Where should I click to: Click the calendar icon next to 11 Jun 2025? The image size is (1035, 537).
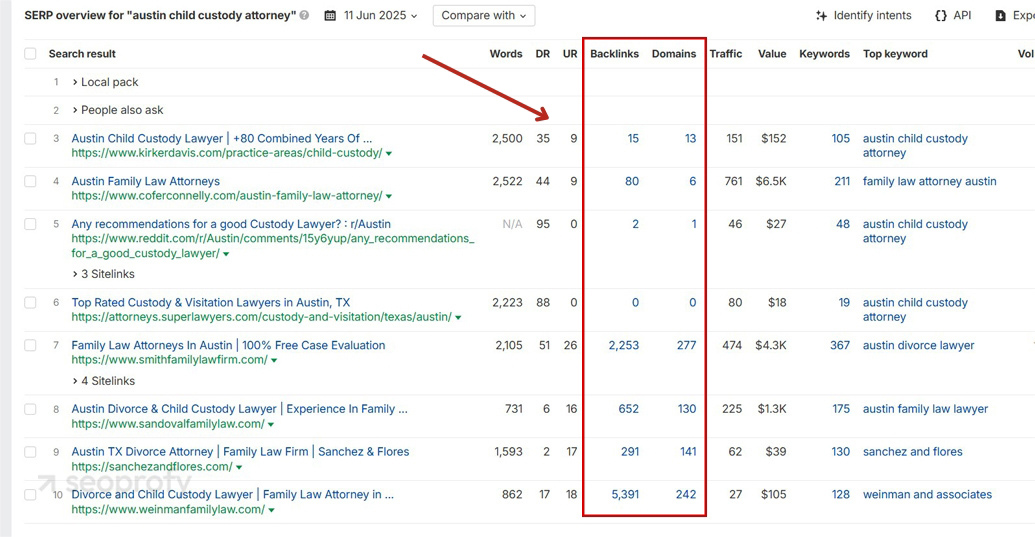click(330, 15)
